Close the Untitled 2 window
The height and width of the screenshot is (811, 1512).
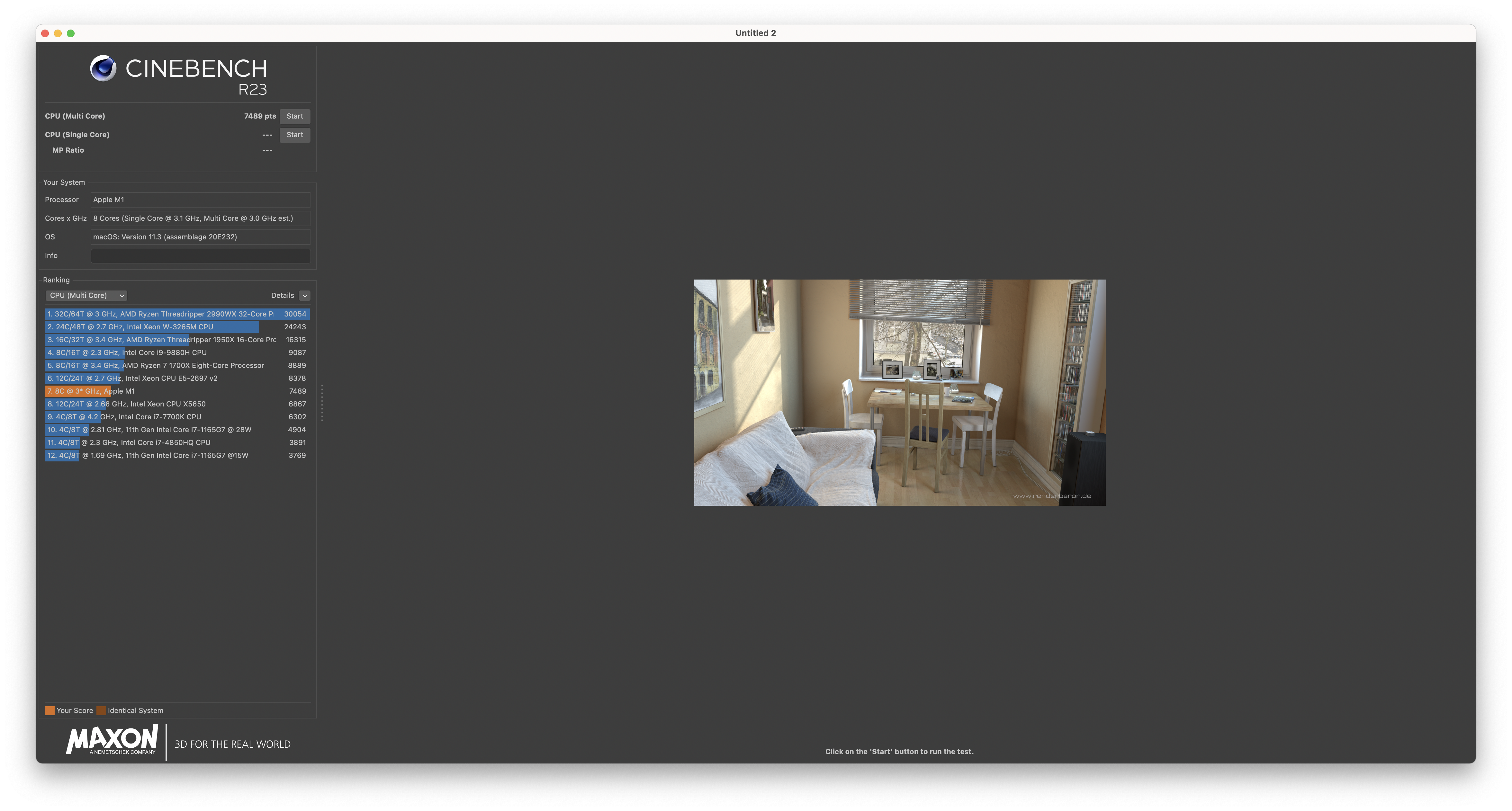pos(45,33)
